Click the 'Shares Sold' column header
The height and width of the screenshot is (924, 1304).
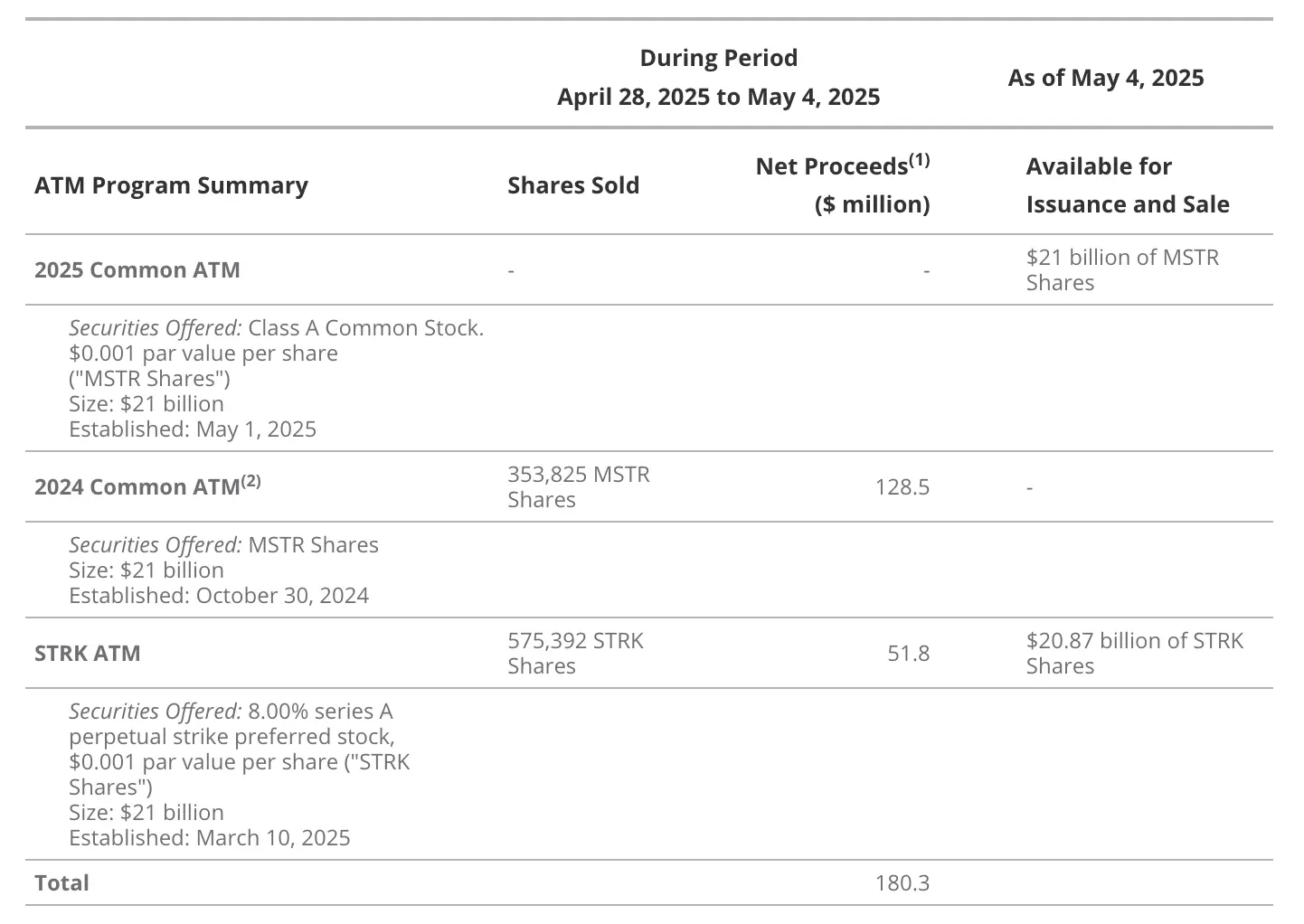[572, 185]
